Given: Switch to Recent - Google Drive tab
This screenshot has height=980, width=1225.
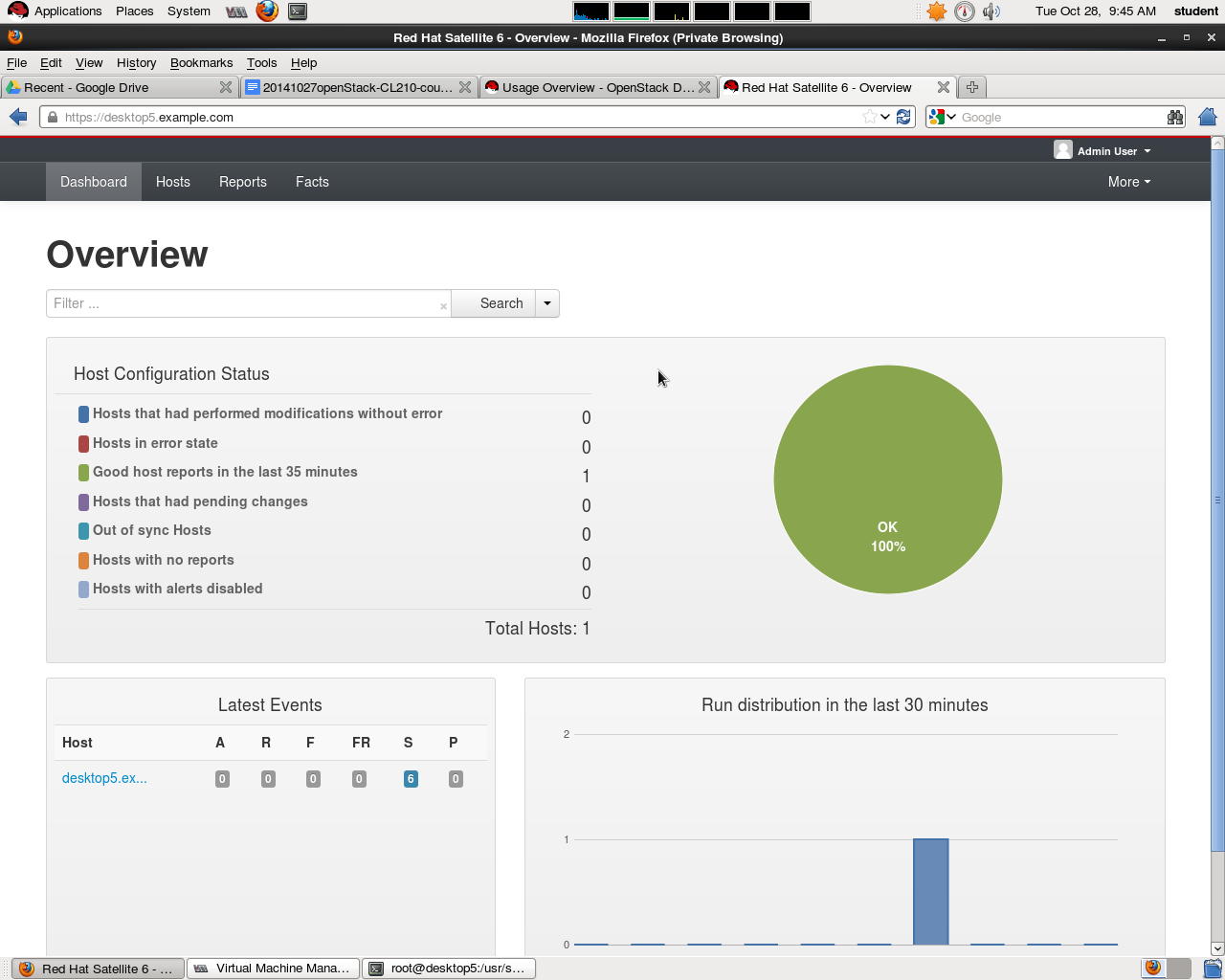Looking at the screenshot, I should coord(119,87).
